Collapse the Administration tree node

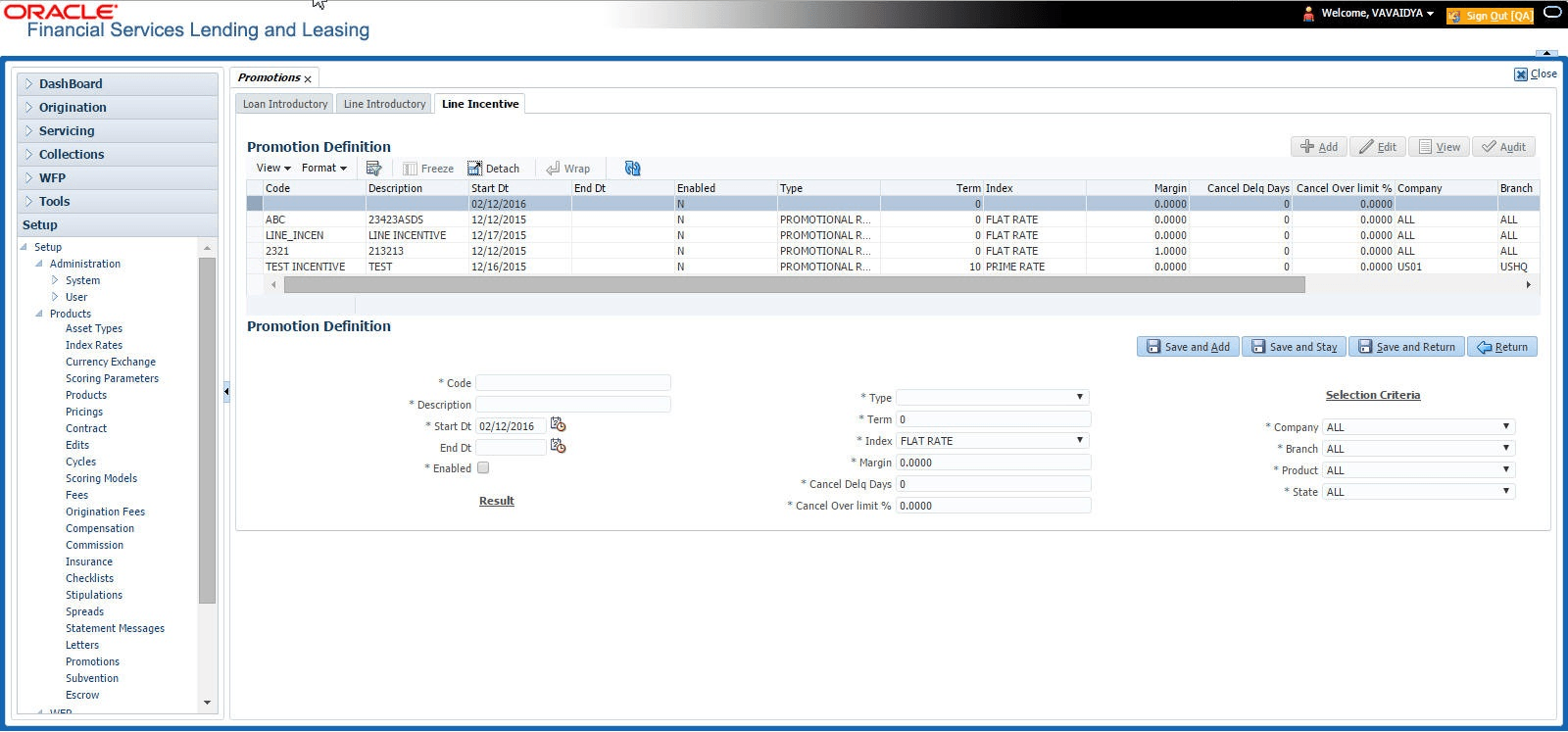(x=39, y=264)
